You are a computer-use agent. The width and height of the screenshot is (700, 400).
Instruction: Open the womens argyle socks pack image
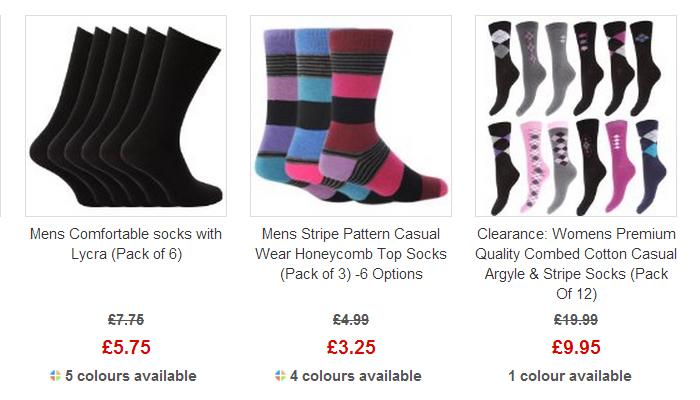point(576,116)
